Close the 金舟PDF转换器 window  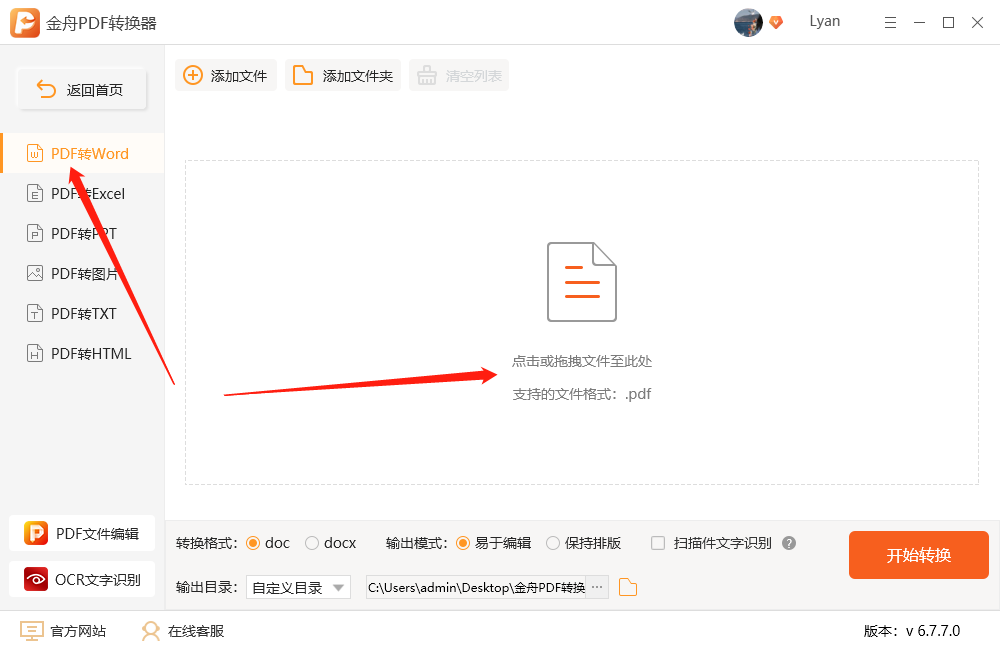pyautogui.click(x=977, y=23)
